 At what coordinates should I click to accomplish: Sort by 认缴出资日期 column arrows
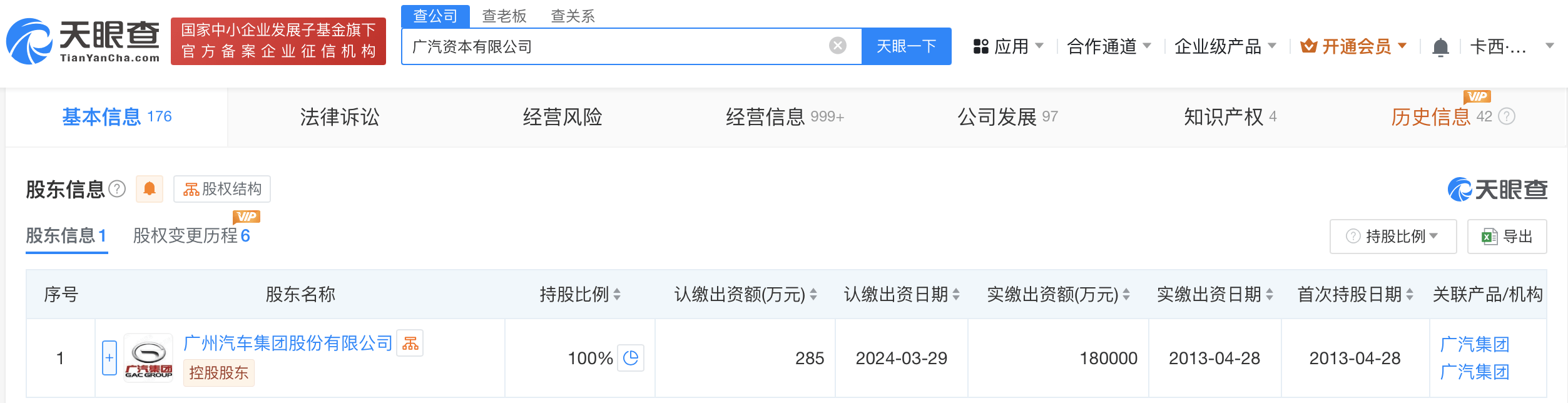[x=956, y=294]
